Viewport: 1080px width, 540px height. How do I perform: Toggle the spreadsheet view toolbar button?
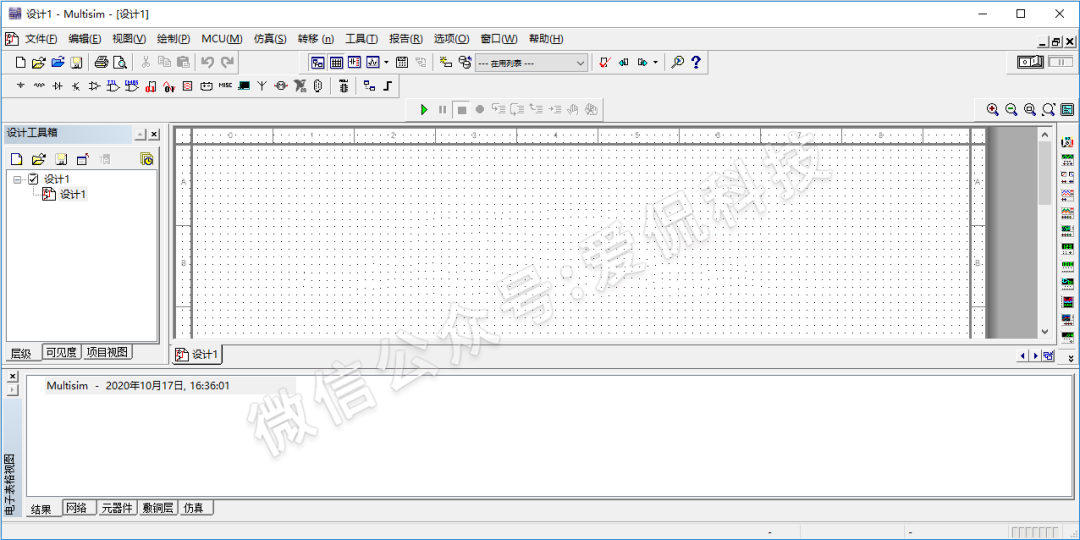click(337, 62)
